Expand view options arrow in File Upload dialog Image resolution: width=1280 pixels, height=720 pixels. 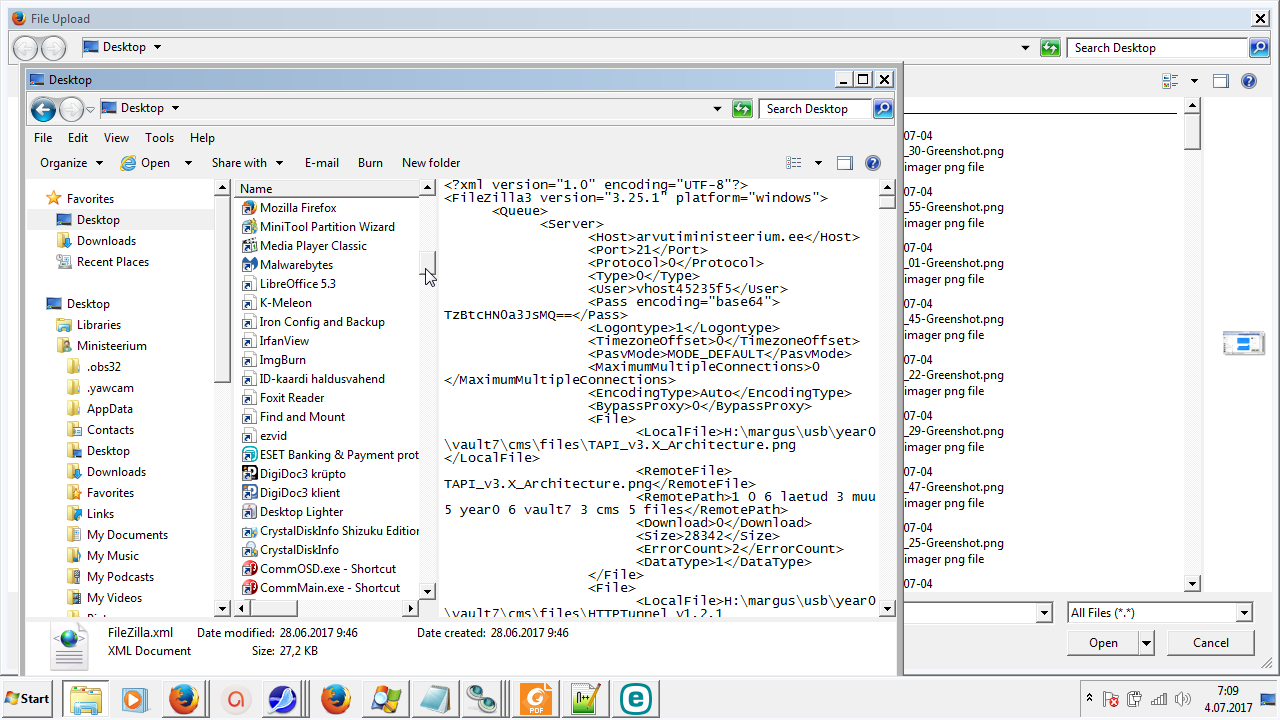click(x=1194, y=81)
